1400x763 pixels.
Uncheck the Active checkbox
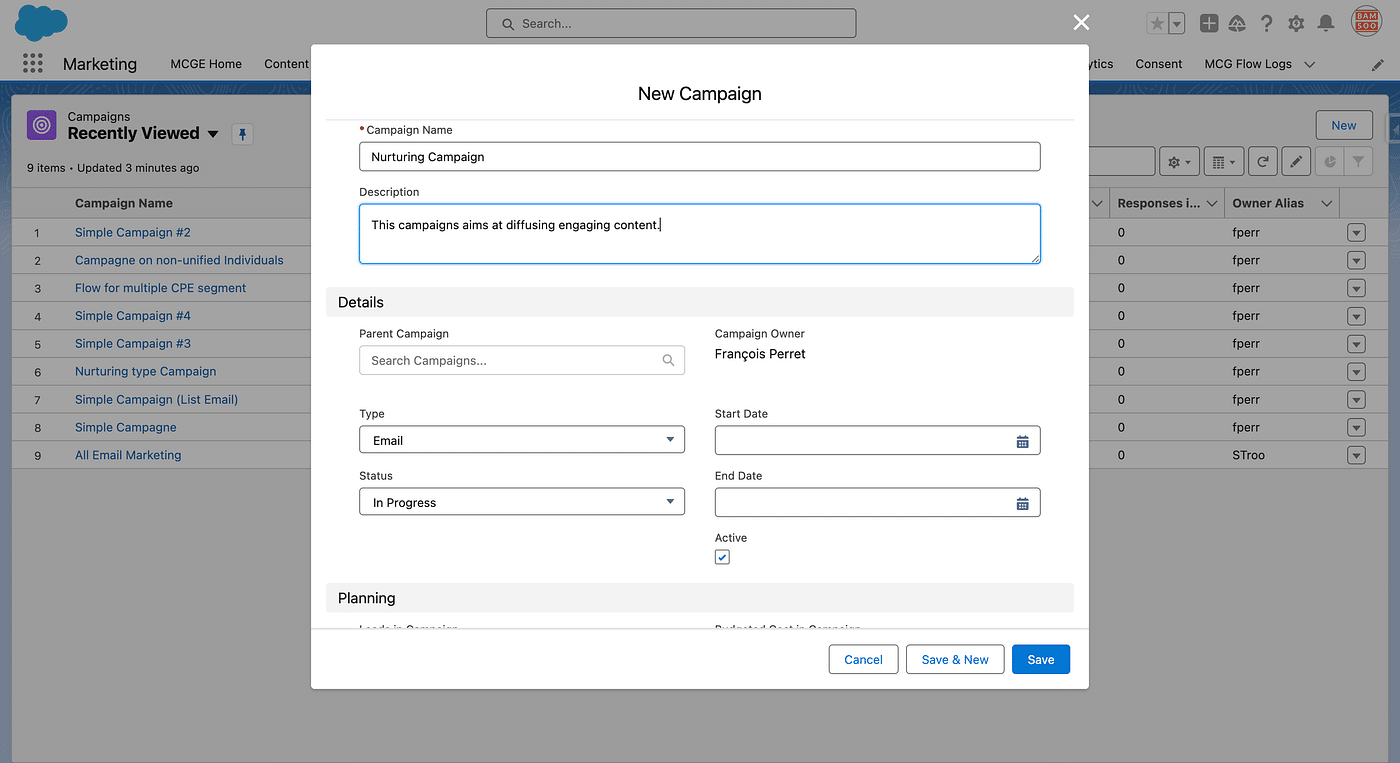click(x=722, y=557)
